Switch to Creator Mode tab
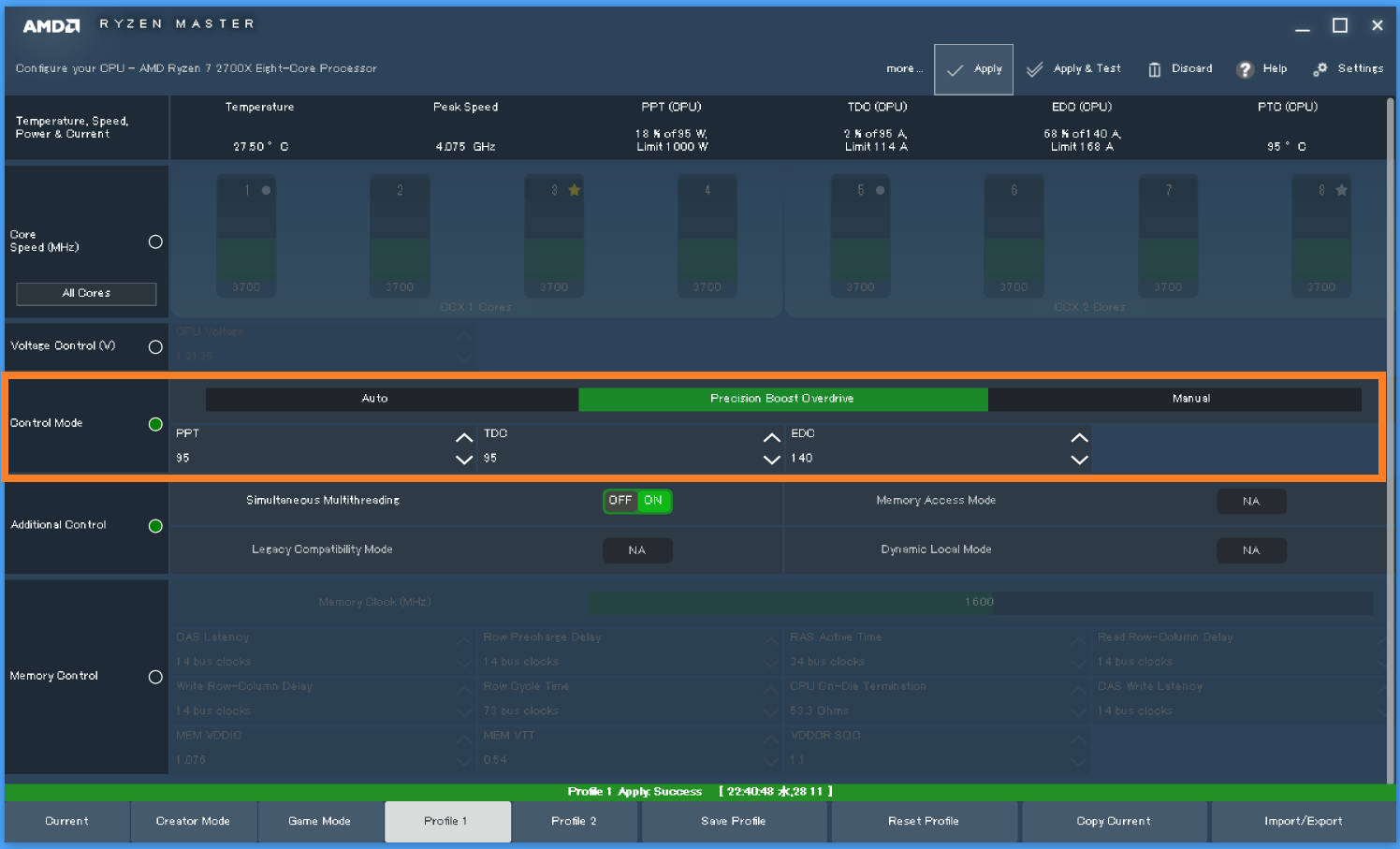 point(193,822)
